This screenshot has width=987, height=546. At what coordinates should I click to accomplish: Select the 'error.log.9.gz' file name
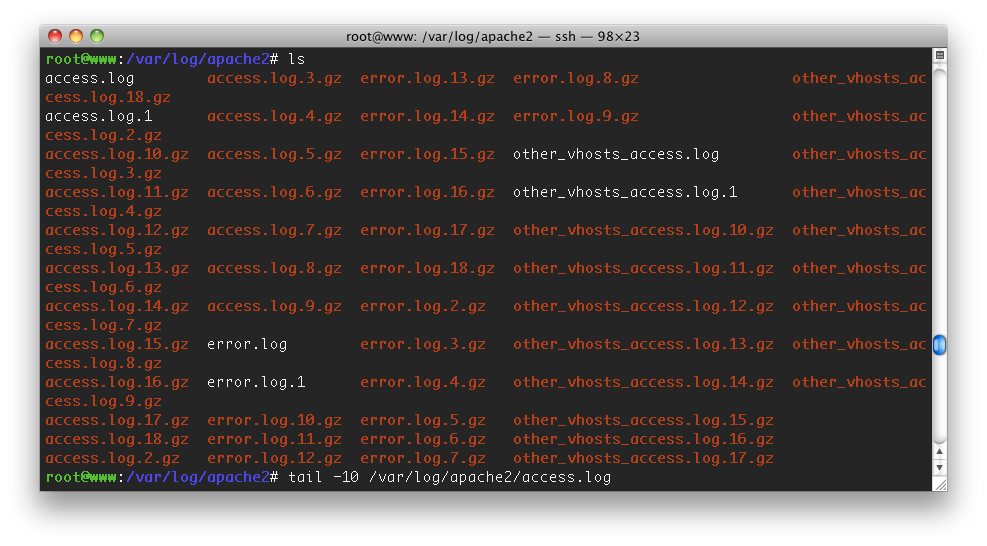coord(576,117)
